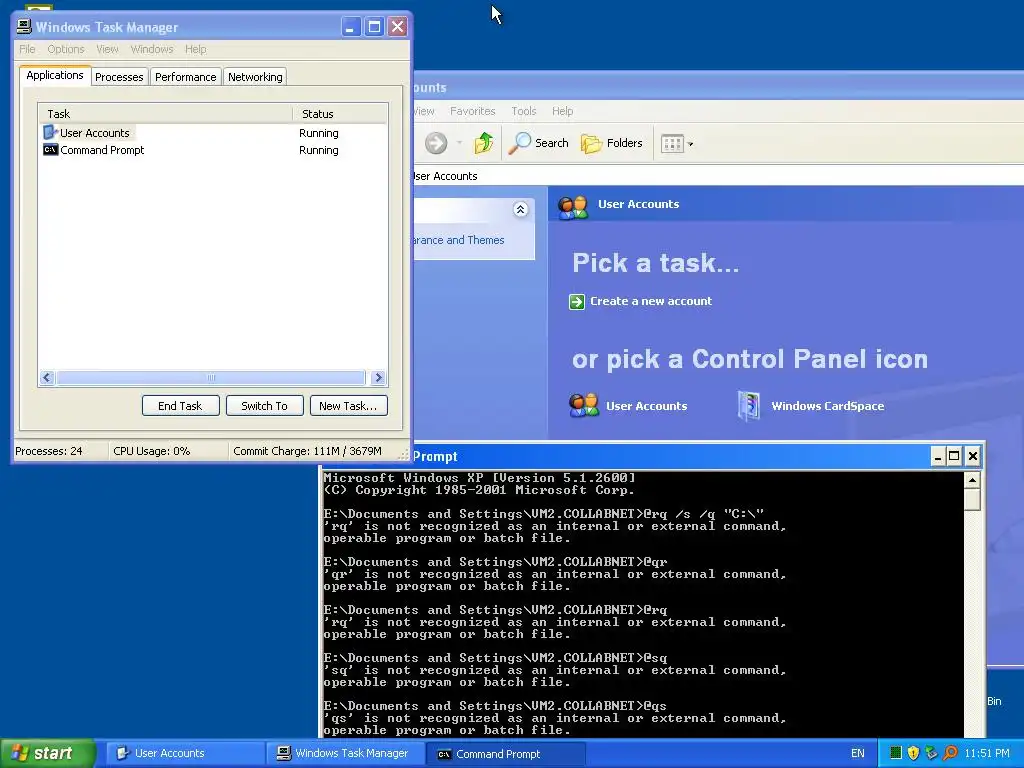Open Search in User Accounts toolbar

[x=539, y=142]
